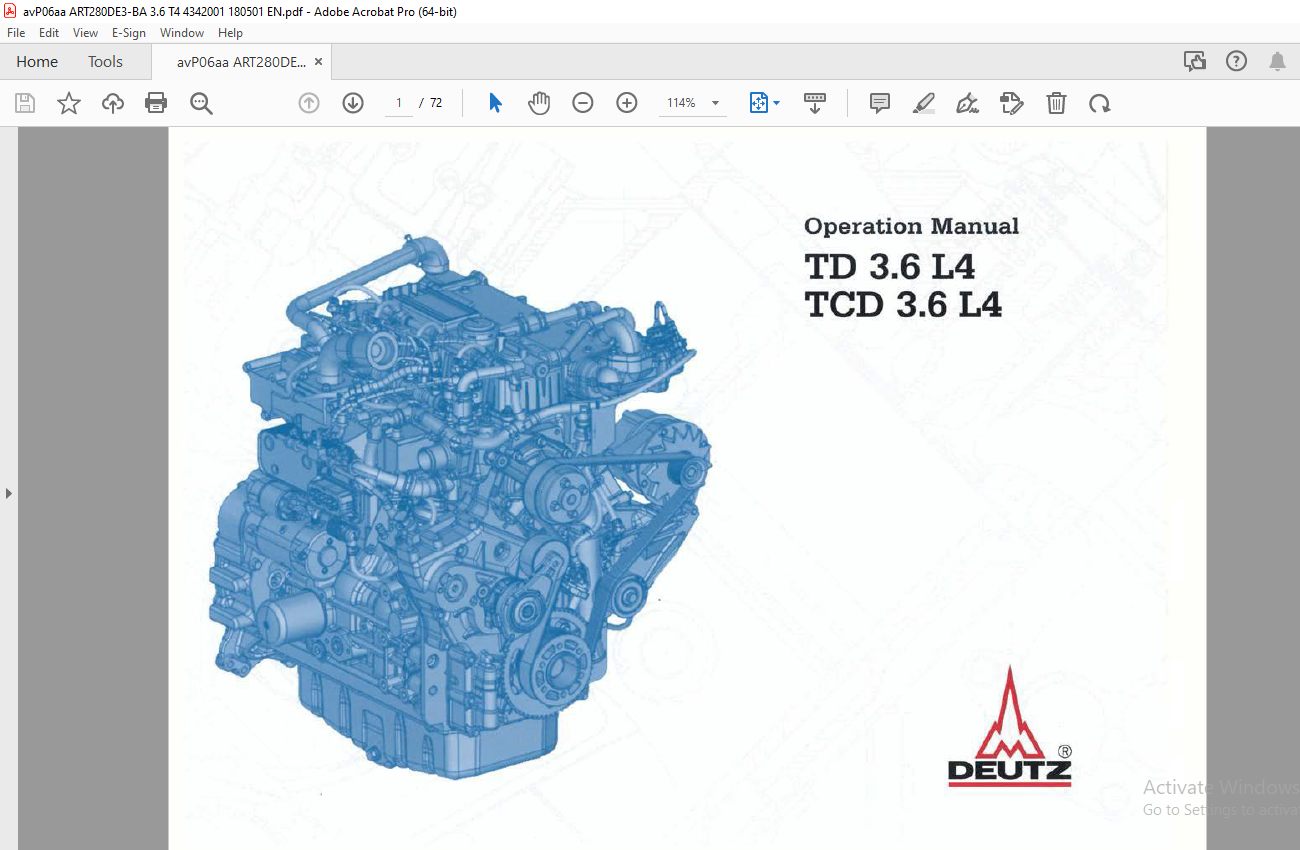Click the page number input field
Image resolution: width=1300 pixels, height=850 pixels.
point(399,103)
